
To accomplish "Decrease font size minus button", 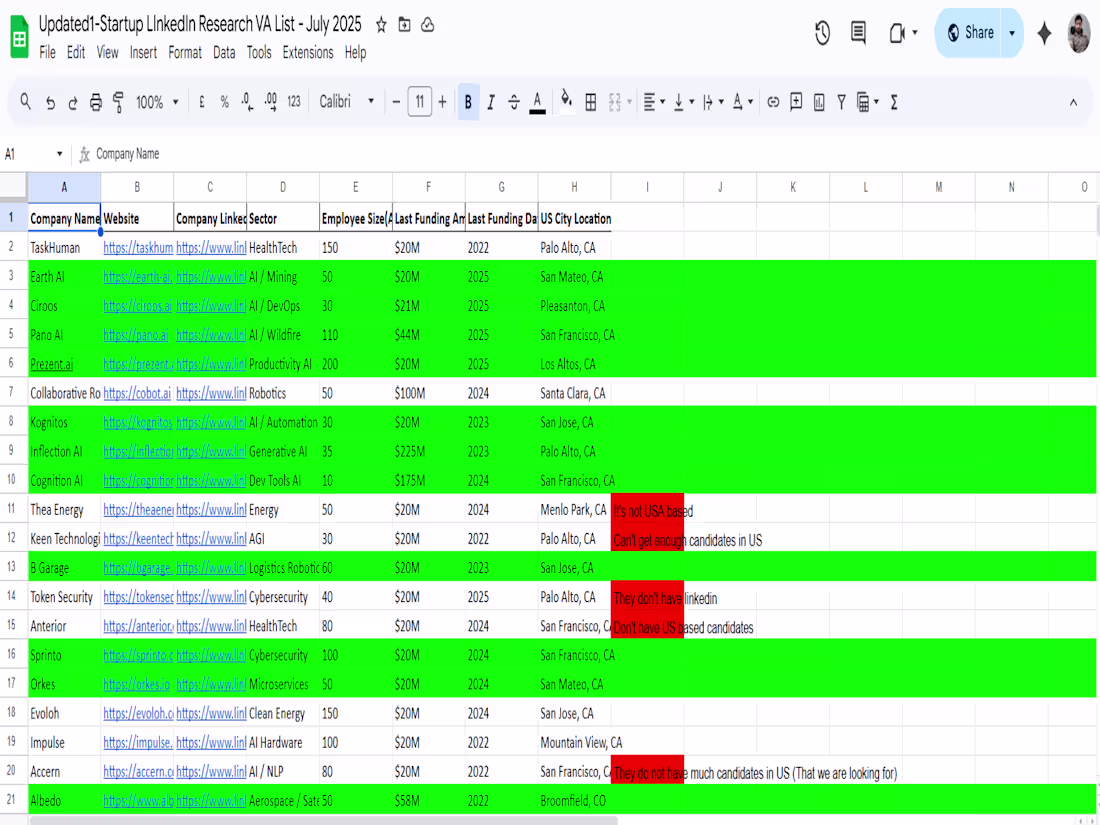I will click(396, 102).
